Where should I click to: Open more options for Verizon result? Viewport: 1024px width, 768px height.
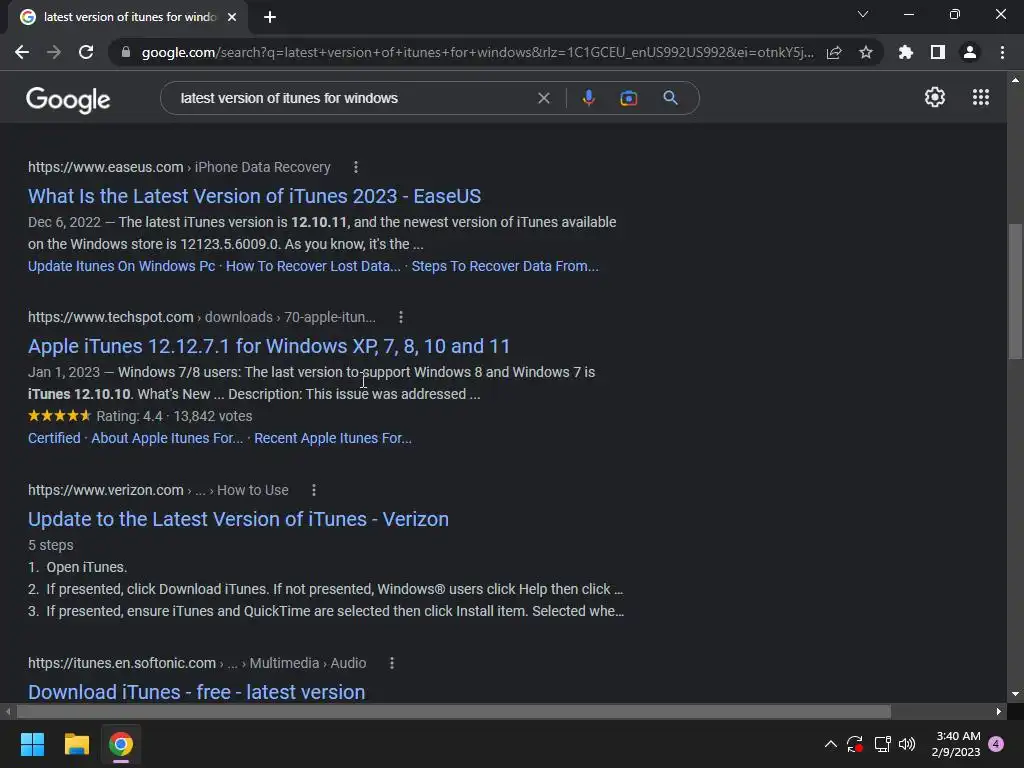(314, 490)
